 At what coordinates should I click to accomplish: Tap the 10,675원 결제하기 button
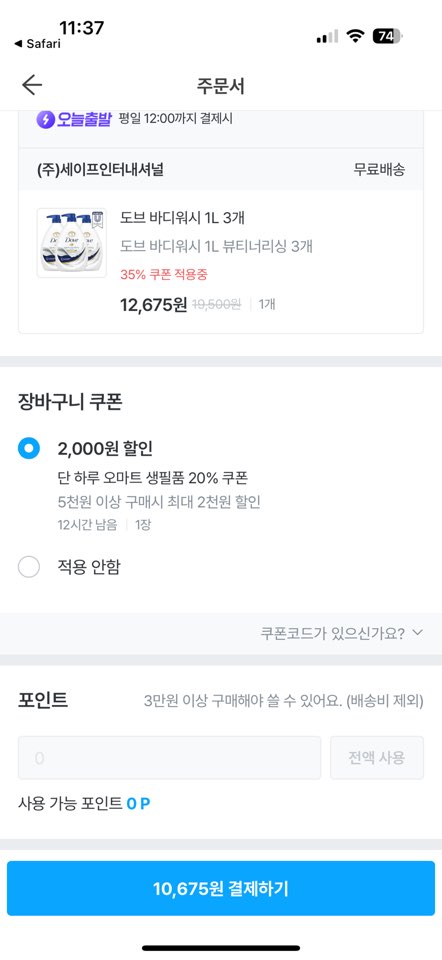pos(221,888)
